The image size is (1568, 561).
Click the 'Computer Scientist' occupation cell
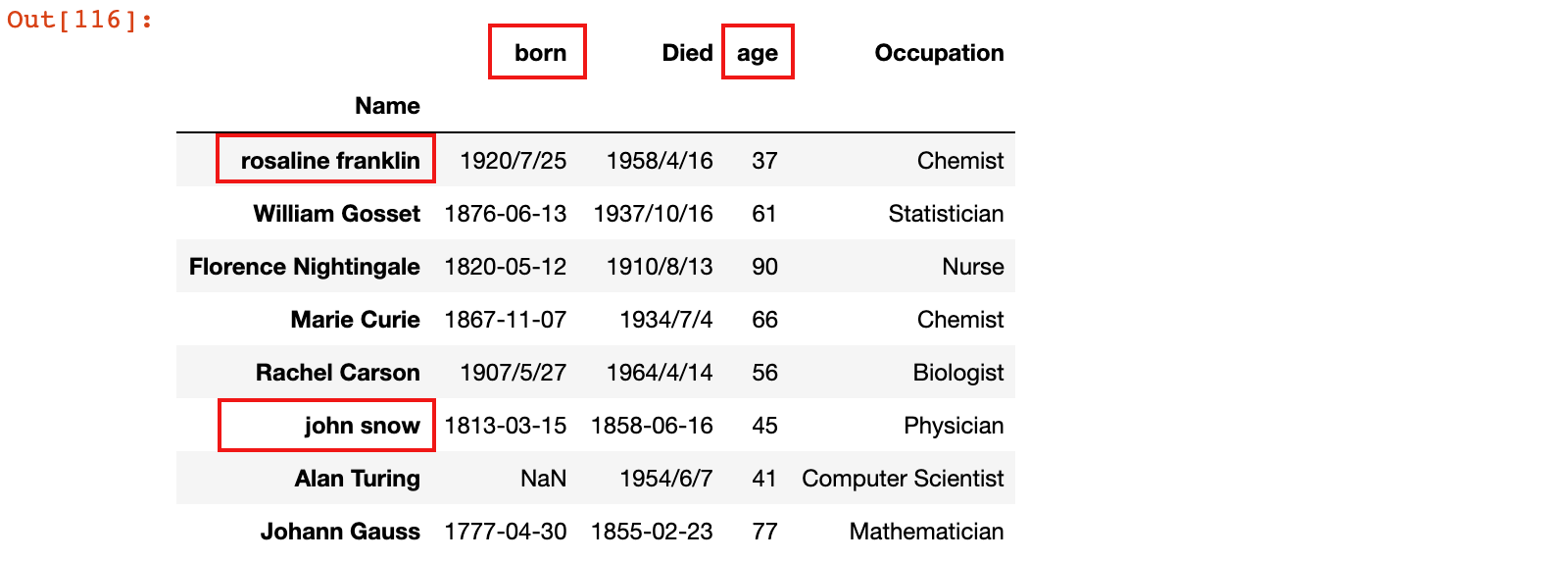click(903, 479)
